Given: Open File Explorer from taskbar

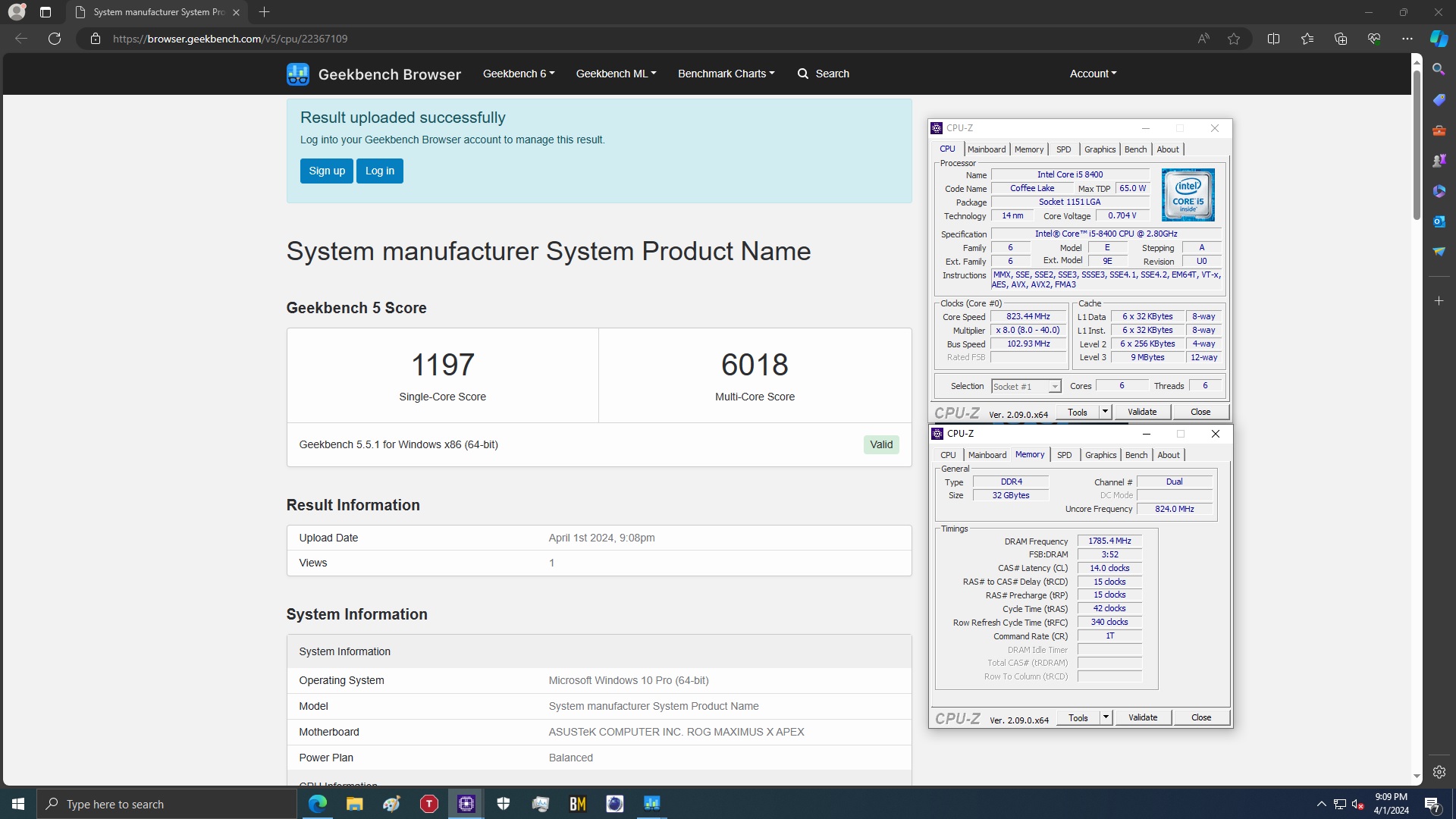Looking at the screenshot, I should pos(354,804).
